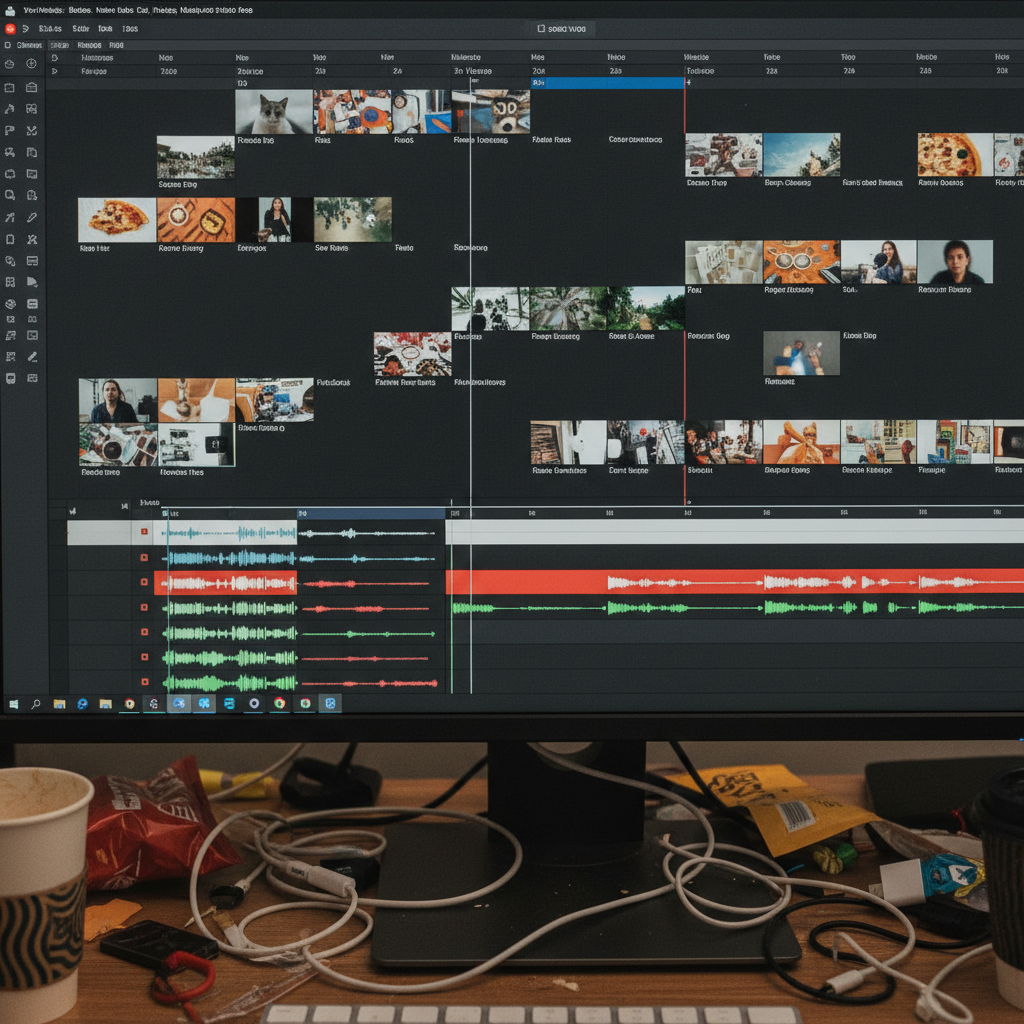Viewport: 1024px width, 1024px height.
Task: Select the long green waveform clip below the red clip
Action: point(738,608)
